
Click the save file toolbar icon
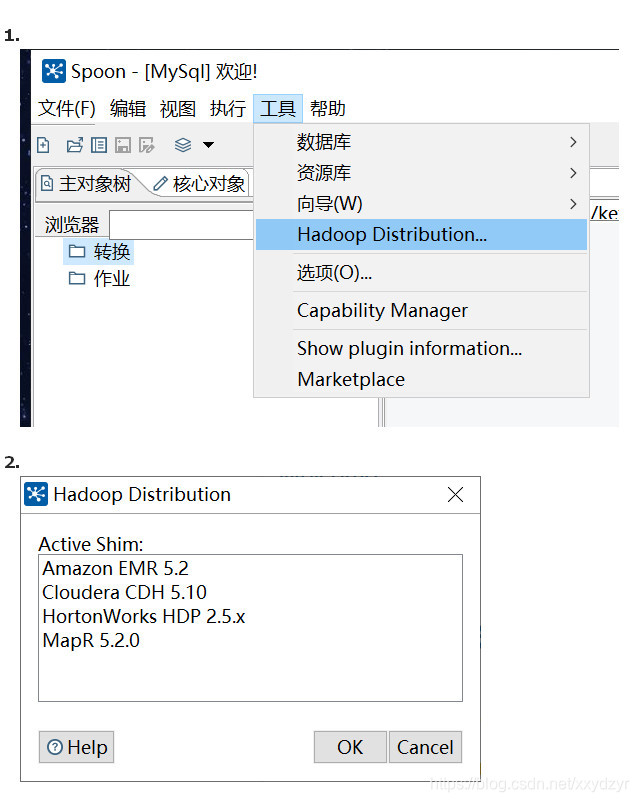[x=123, y=145]
